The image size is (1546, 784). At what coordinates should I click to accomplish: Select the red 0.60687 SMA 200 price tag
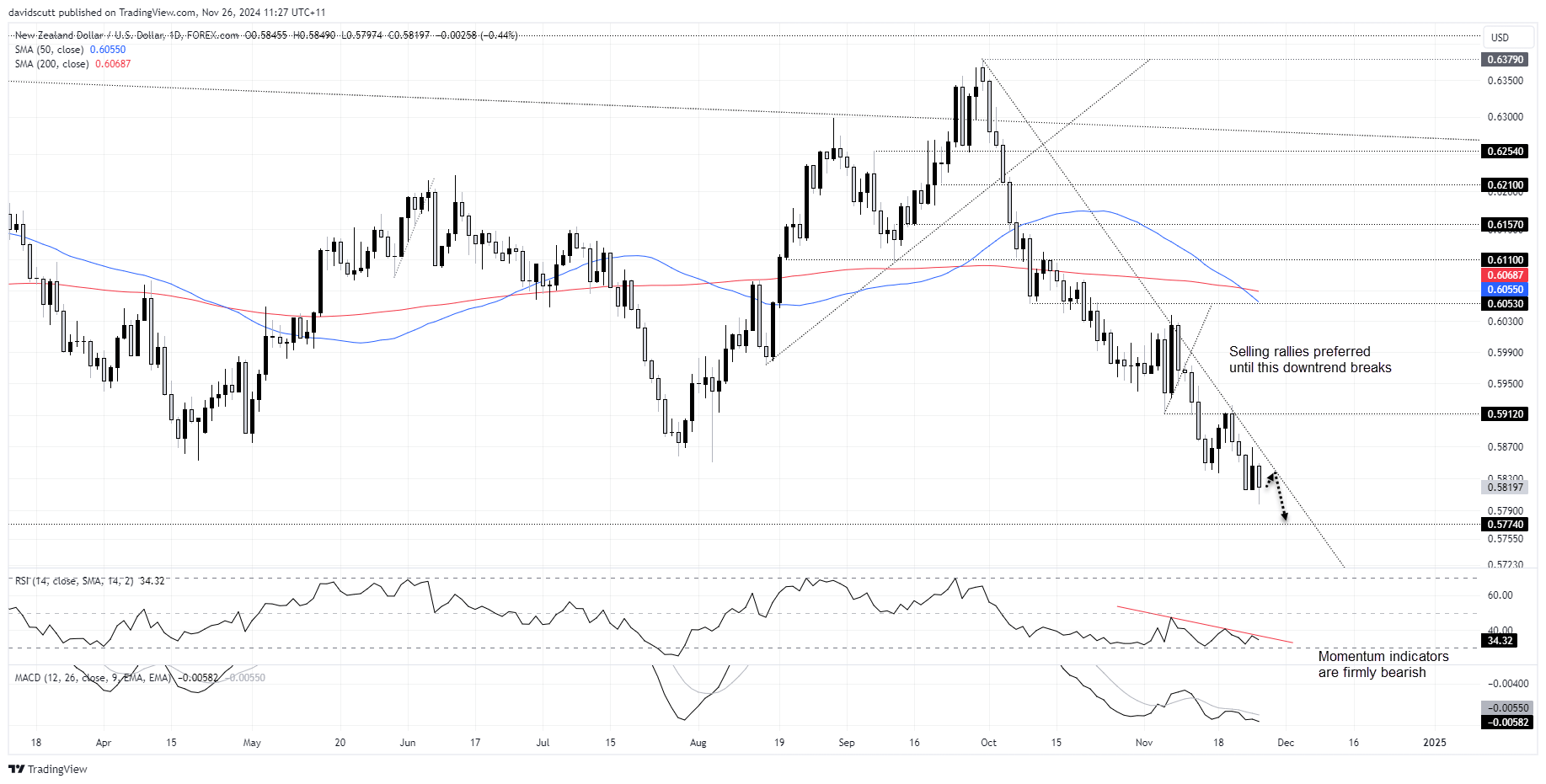[1505, 275]
